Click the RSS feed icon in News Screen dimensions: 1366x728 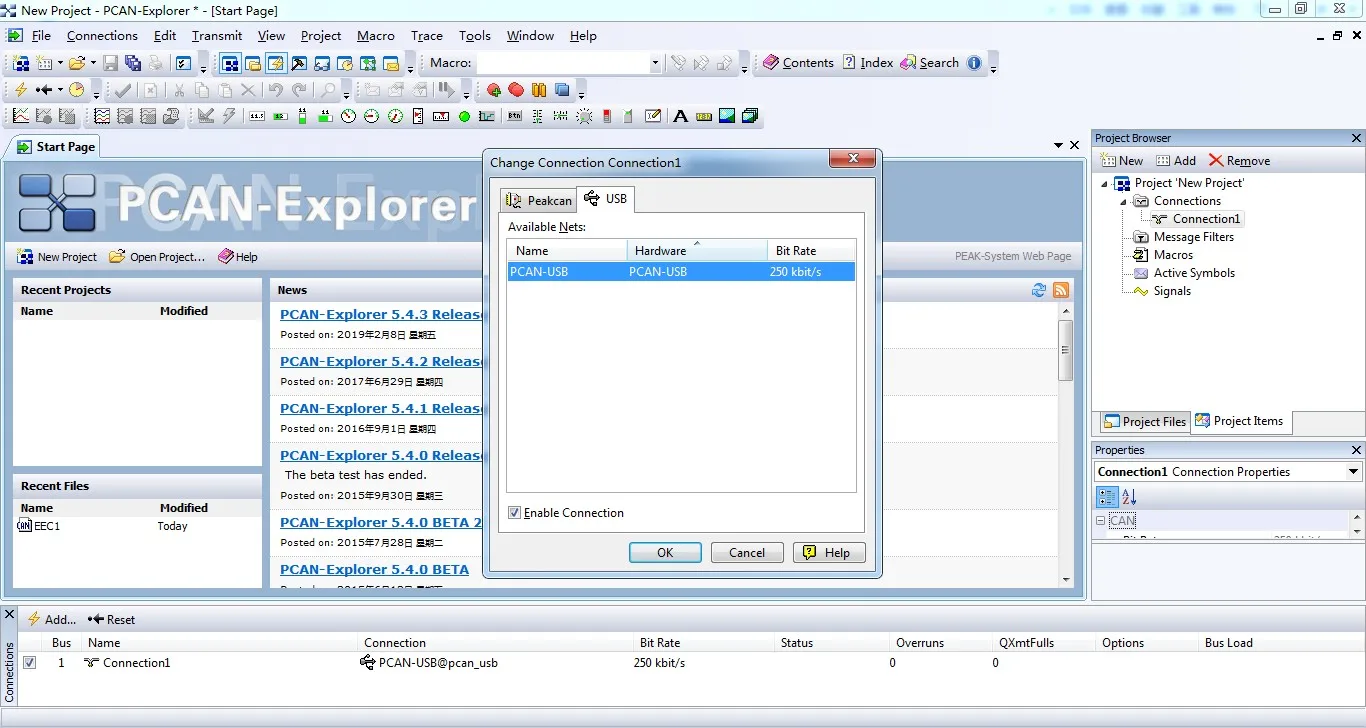[1061, 290]
